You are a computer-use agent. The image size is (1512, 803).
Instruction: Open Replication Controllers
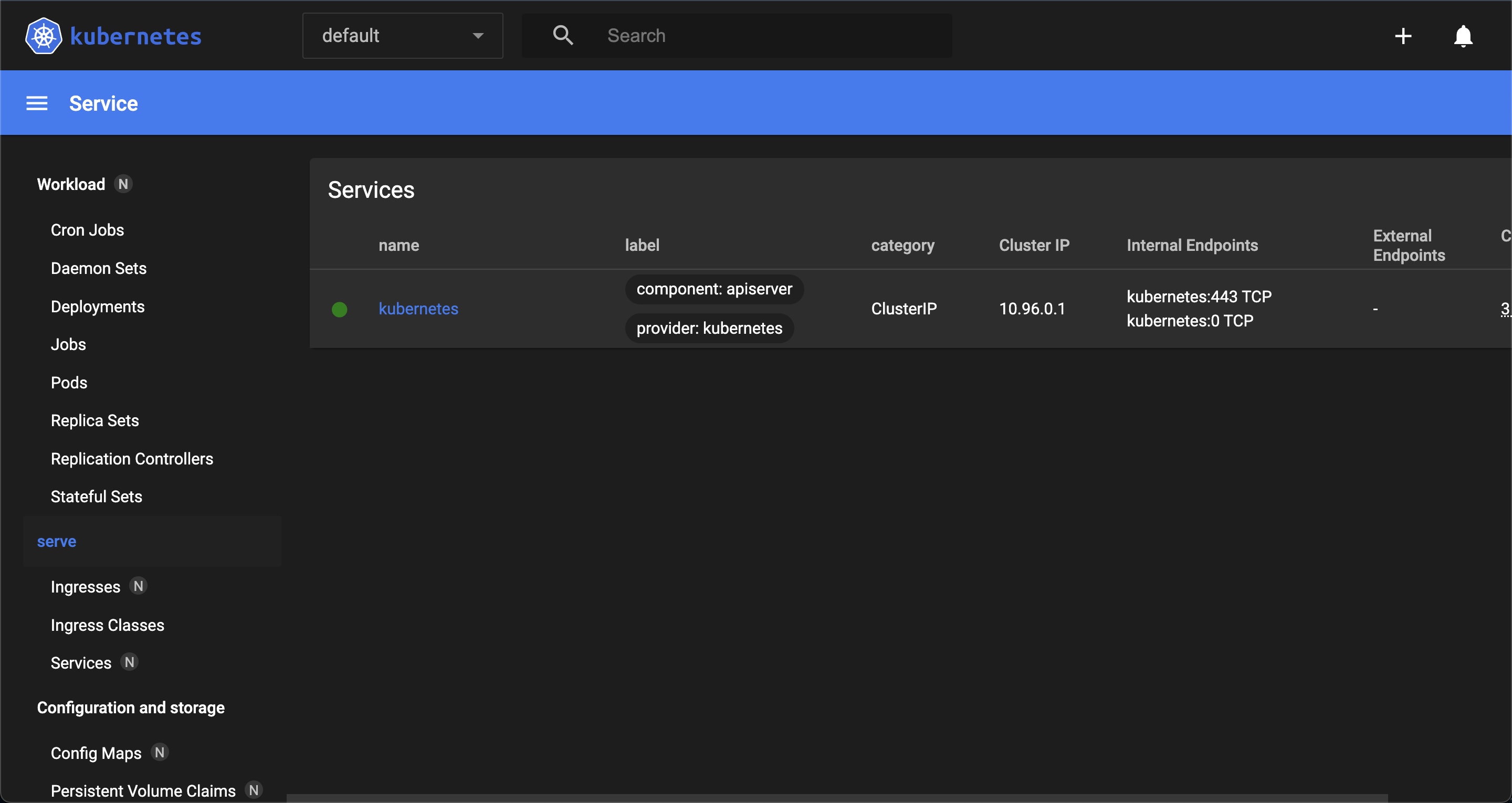tap(132, 458)
